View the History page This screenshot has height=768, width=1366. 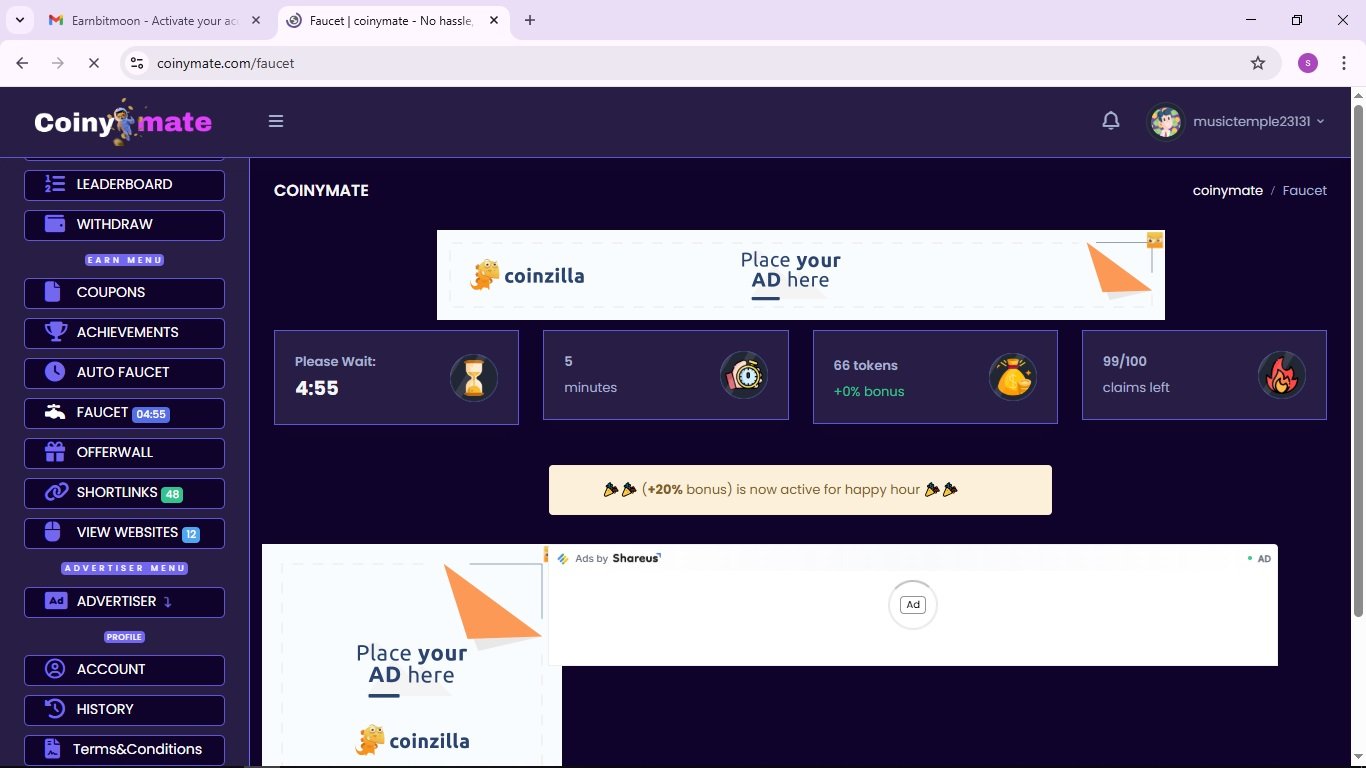click(x=124, y=709)
